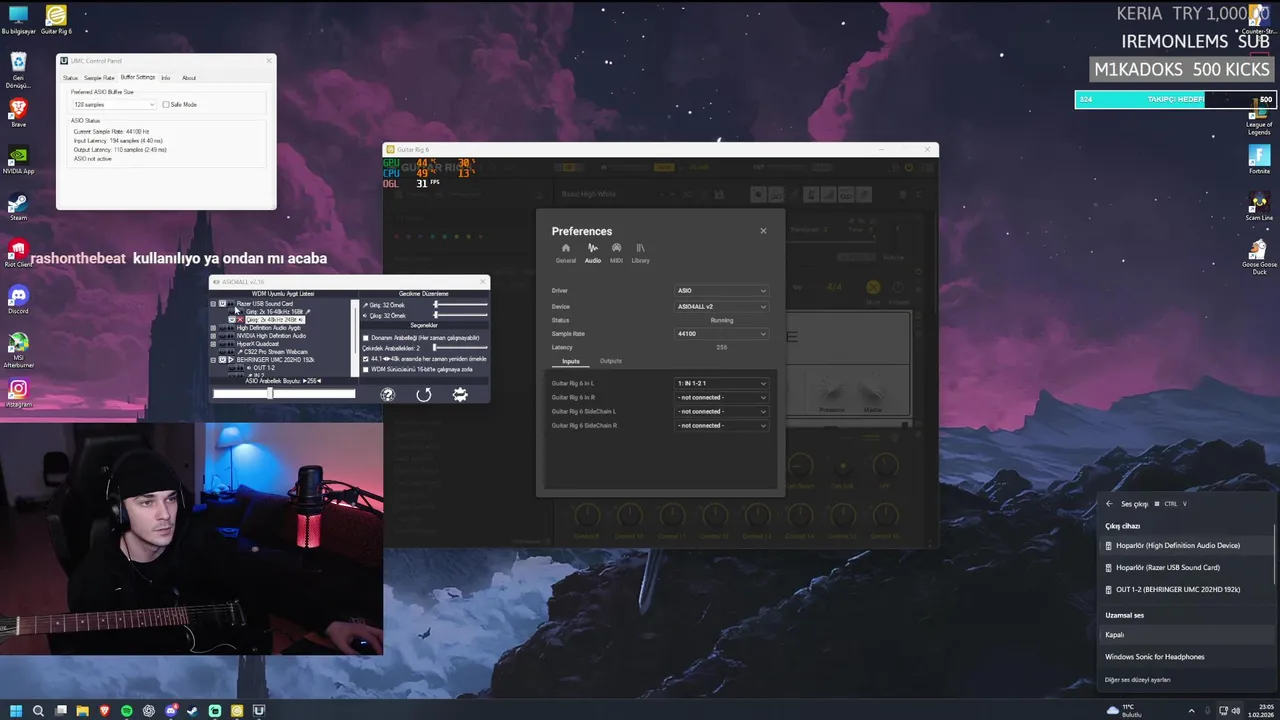
Task: Open Preferred ASIO Buffer Size dropdown
Action: 113,104
